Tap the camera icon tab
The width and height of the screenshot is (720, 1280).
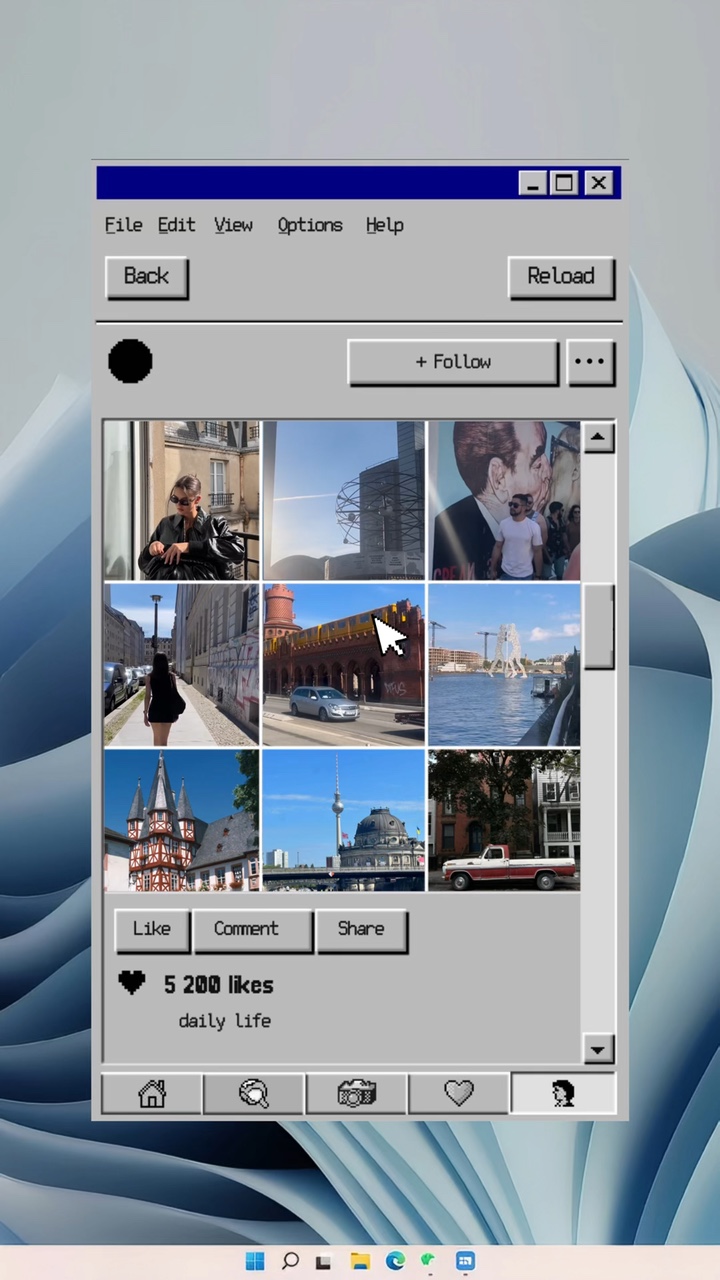pyautogui.click(x=357, y=1094)
